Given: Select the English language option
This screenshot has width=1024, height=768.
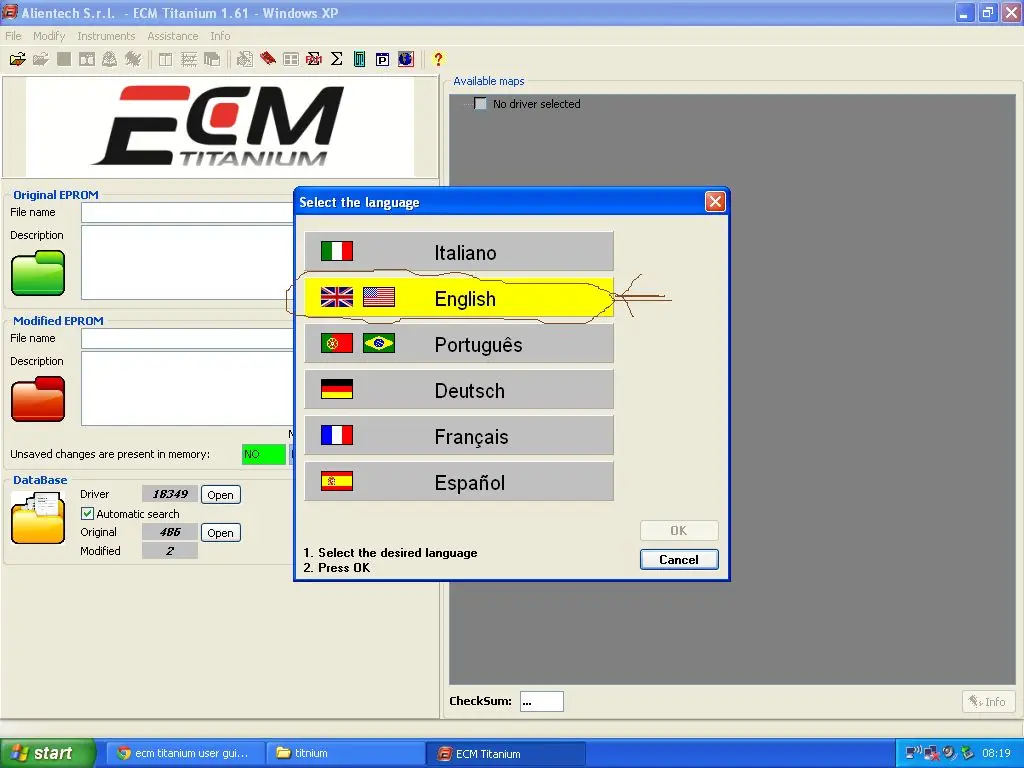Looking at the screenshot, I should [x=459, y=298].
